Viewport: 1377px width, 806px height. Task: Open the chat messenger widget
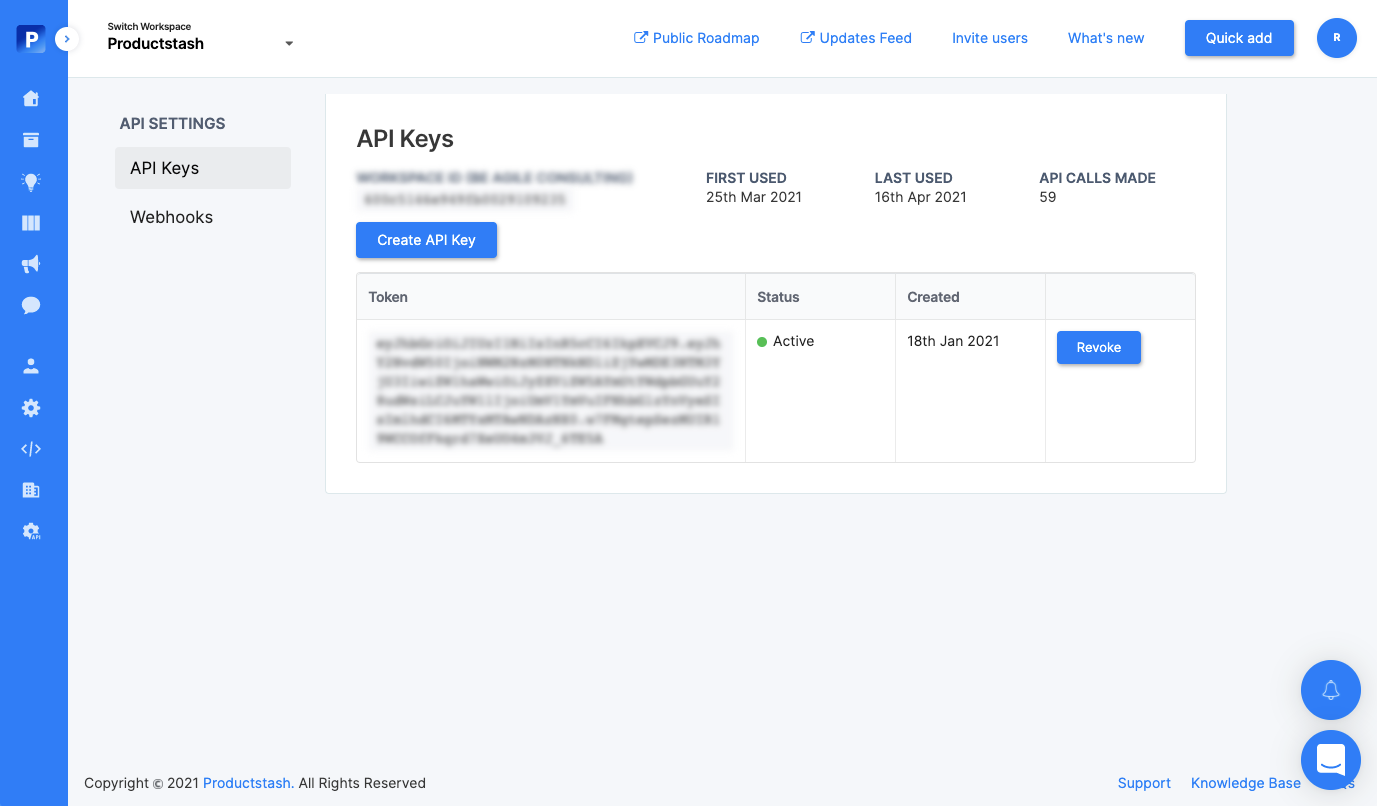pos(1331,760)
